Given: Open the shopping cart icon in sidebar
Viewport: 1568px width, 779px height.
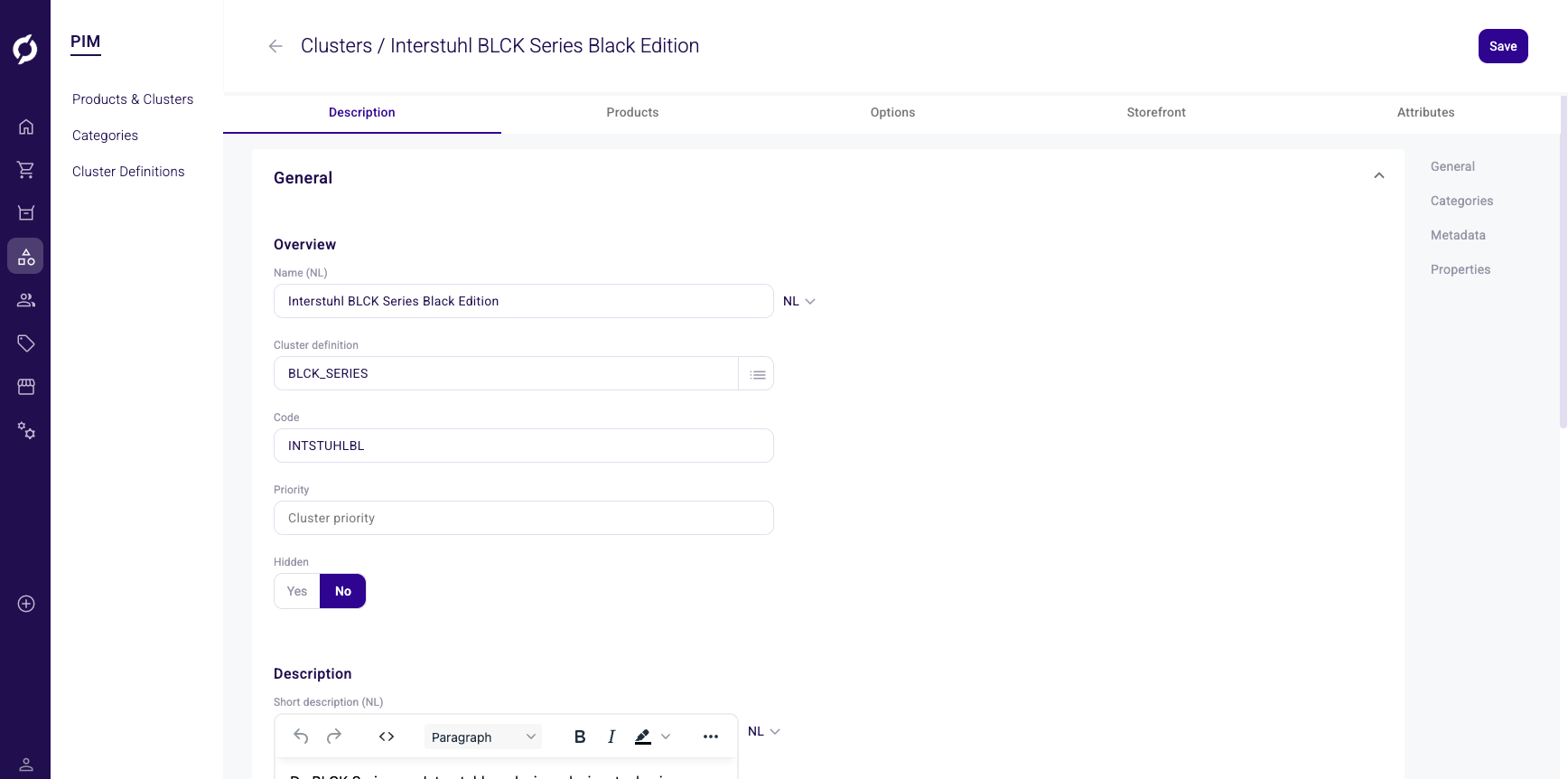Looking at the screenshot, I should (26, 170).
